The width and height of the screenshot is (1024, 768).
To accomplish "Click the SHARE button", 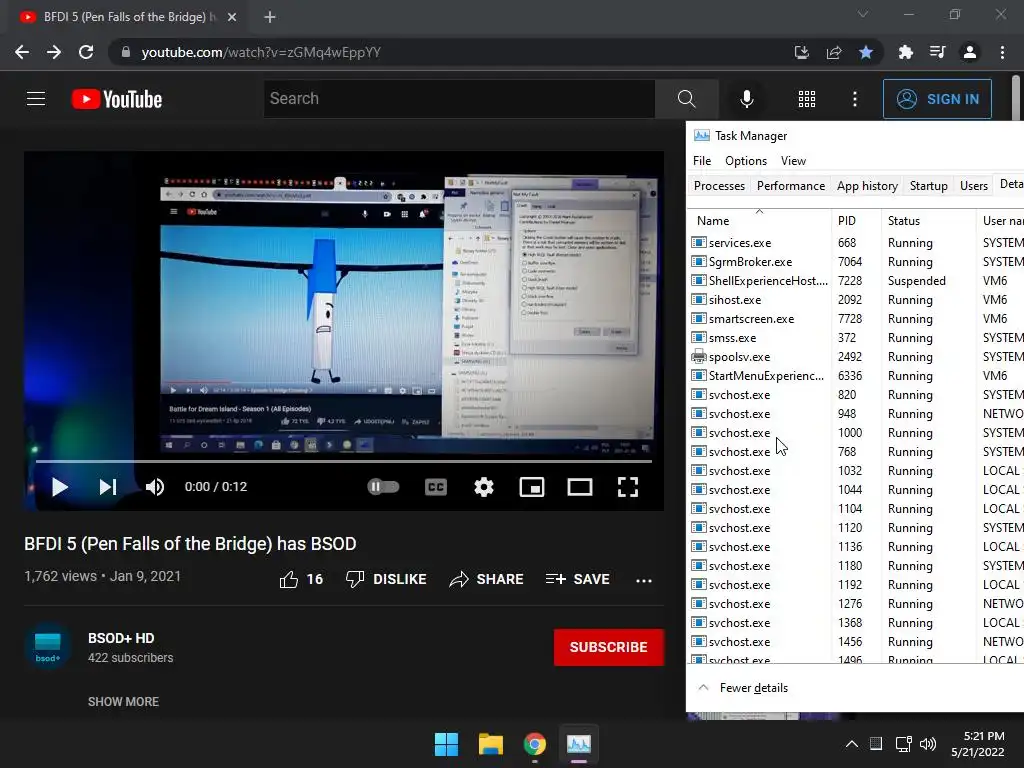I will pos(487,579).
